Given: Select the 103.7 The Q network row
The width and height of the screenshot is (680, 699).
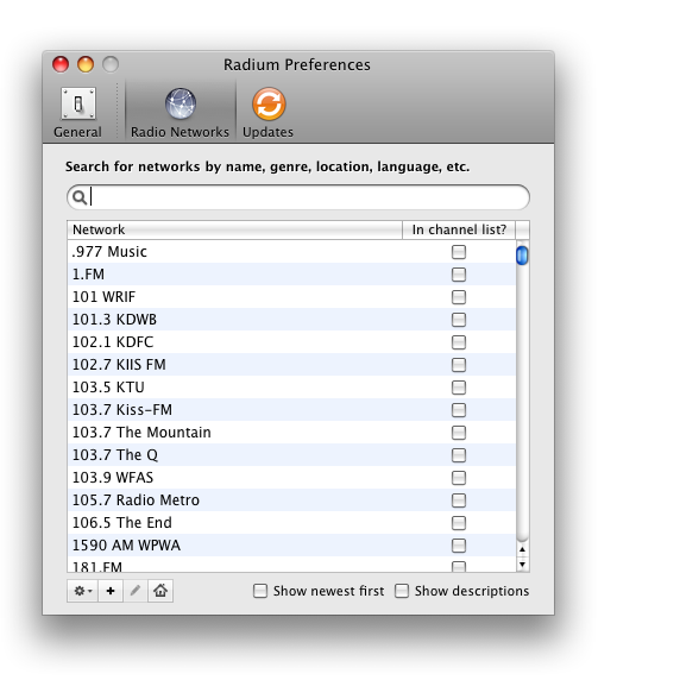Looking at the screenshot, I should tap(292, 455).
